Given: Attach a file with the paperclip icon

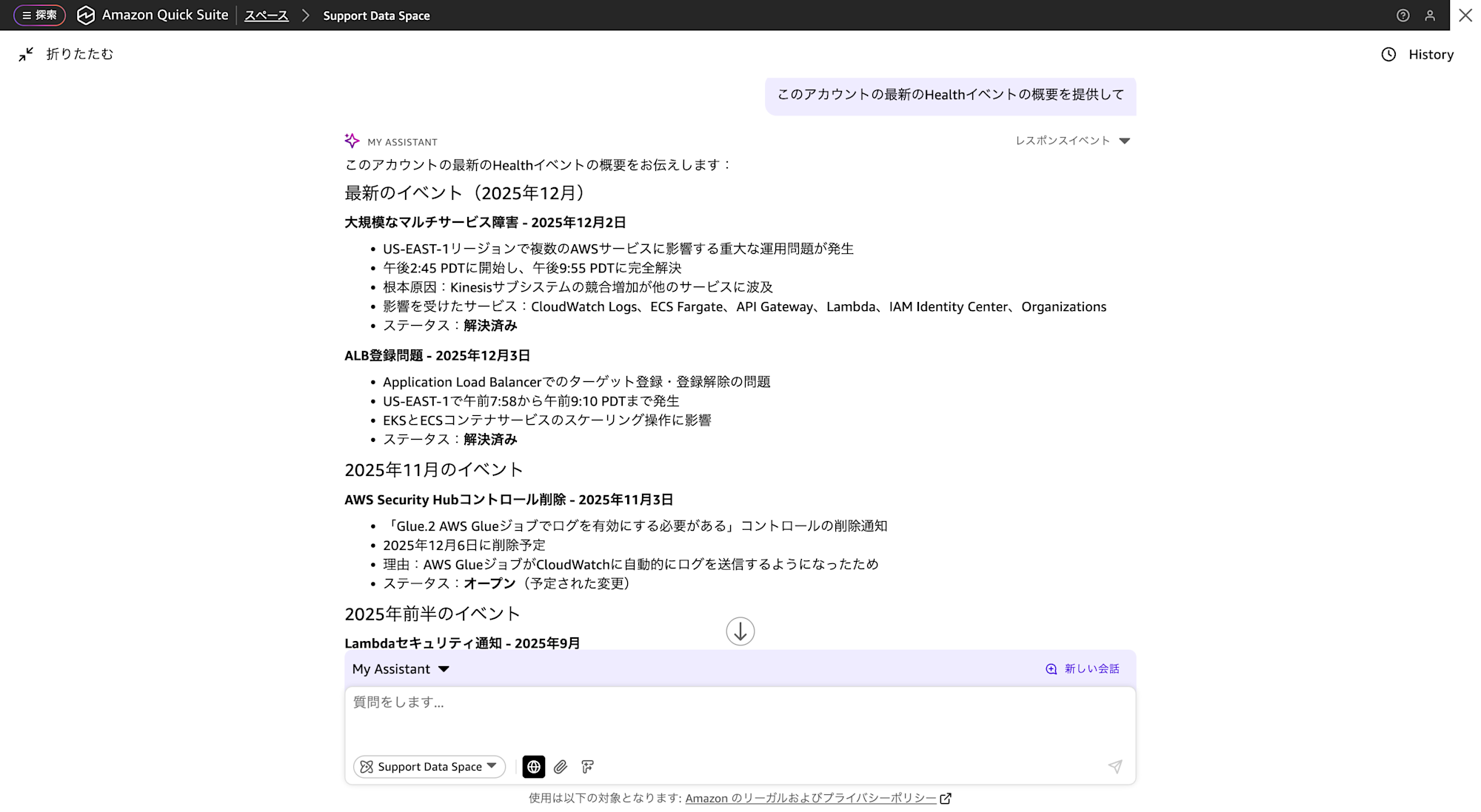Looking at the screenshot, I should (561, 767).
